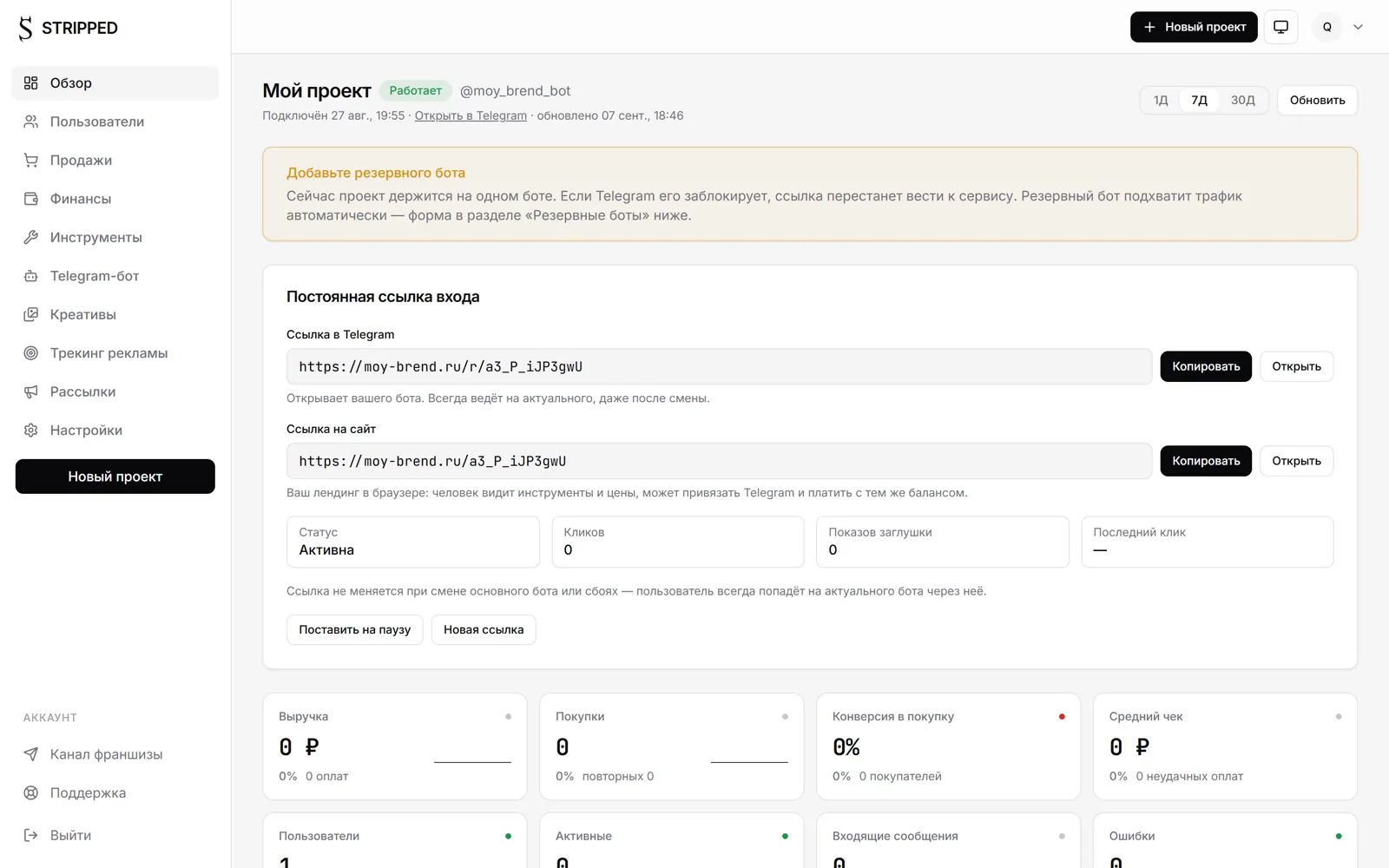Click the Q user avatar
The width and height of the screenshot is (1389, 868).
tap(1326, 27)
